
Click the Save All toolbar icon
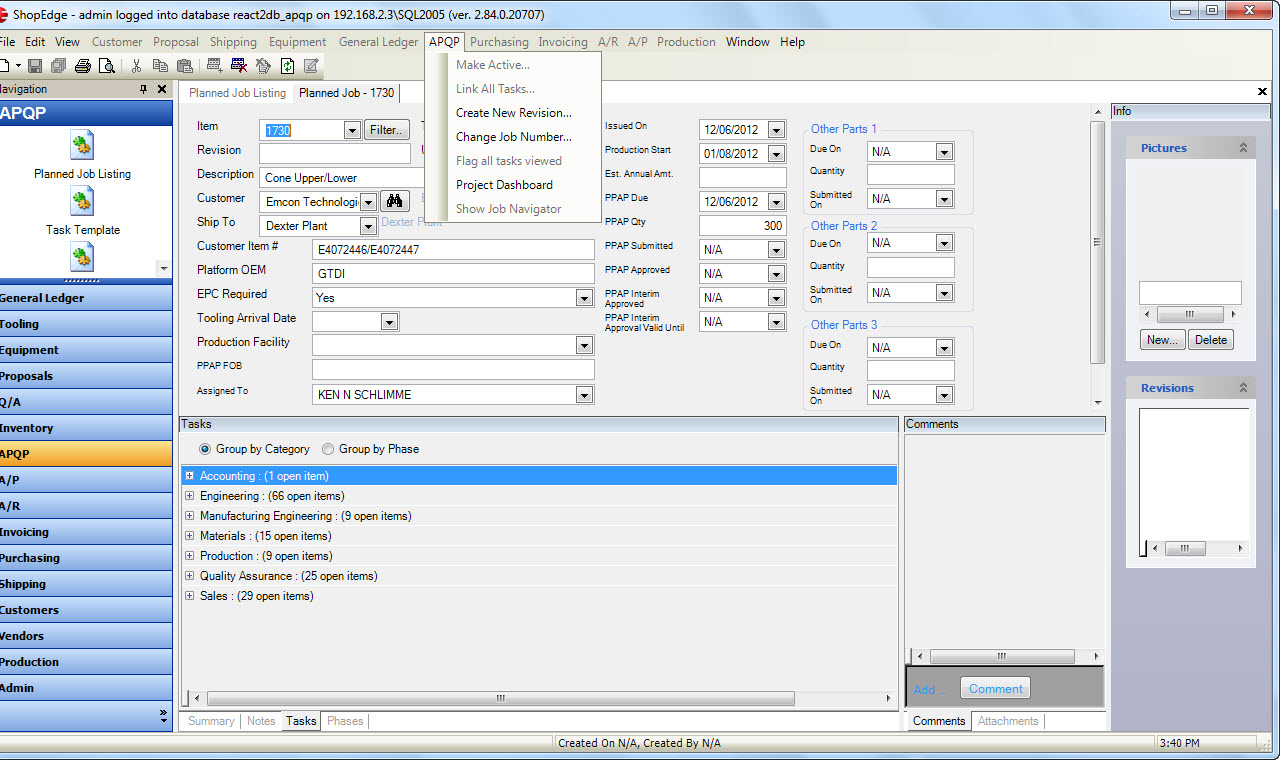point(58,66)
